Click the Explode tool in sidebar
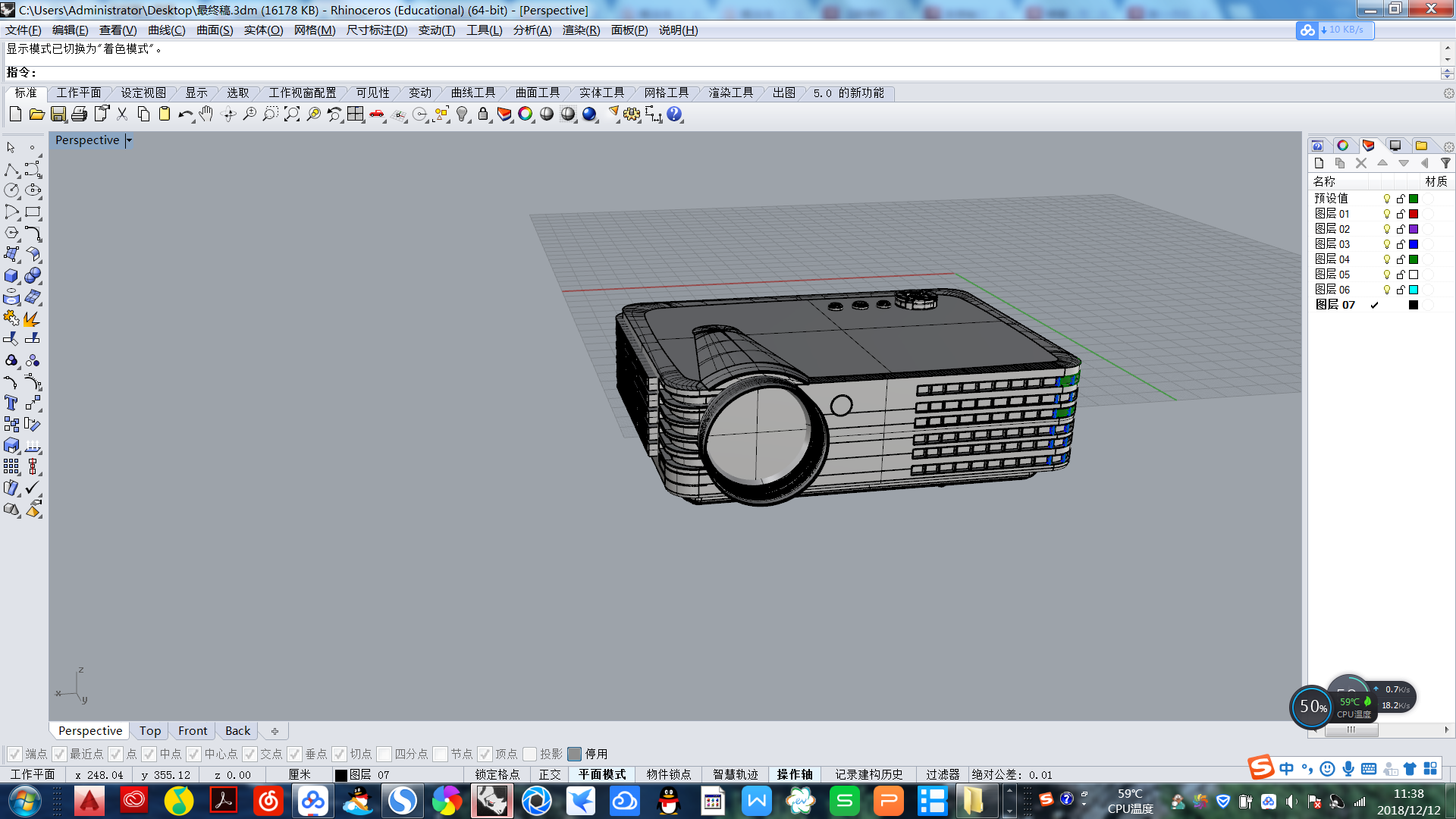 pos(33,318)
